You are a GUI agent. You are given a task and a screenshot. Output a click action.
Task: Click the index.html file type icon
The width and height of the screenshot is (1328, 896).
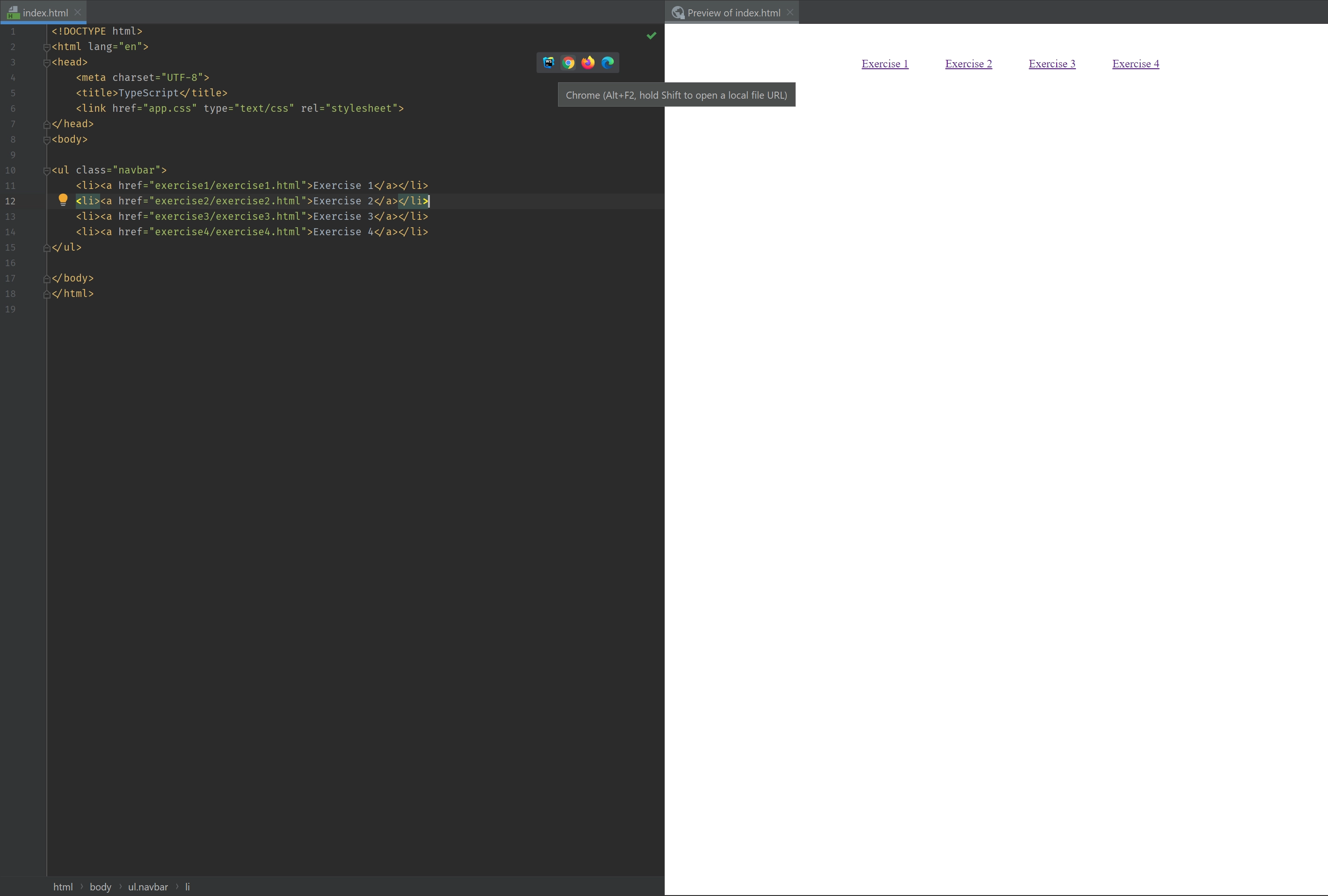coord(13,13)
